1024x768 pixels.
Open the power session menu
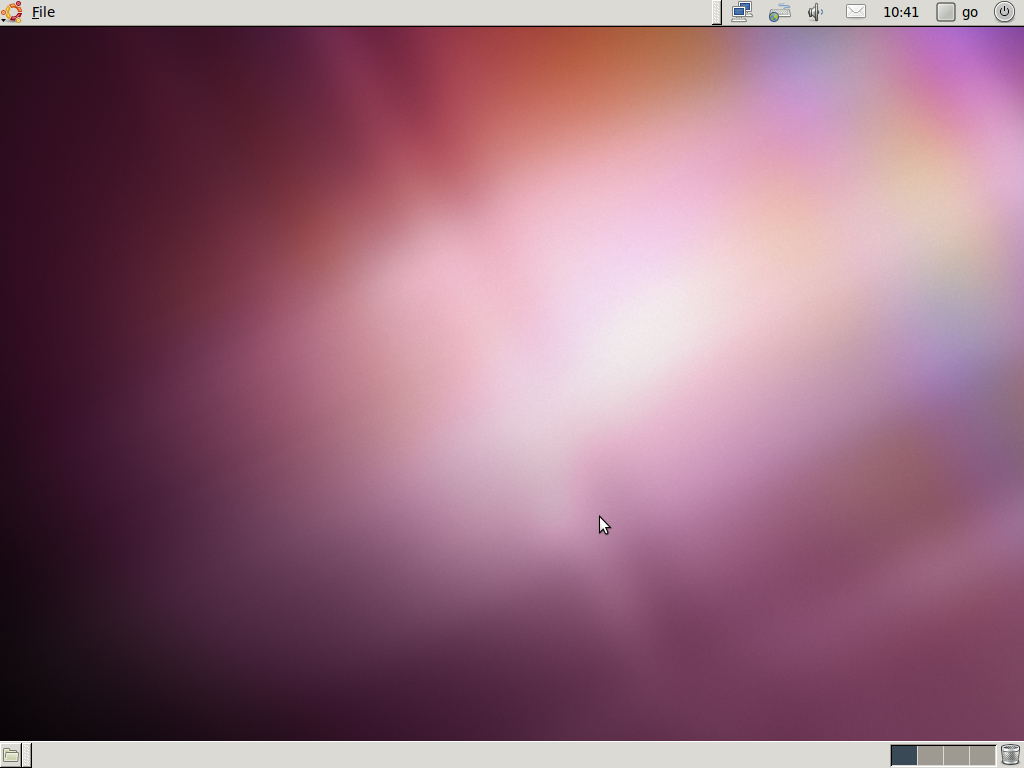1004,12
